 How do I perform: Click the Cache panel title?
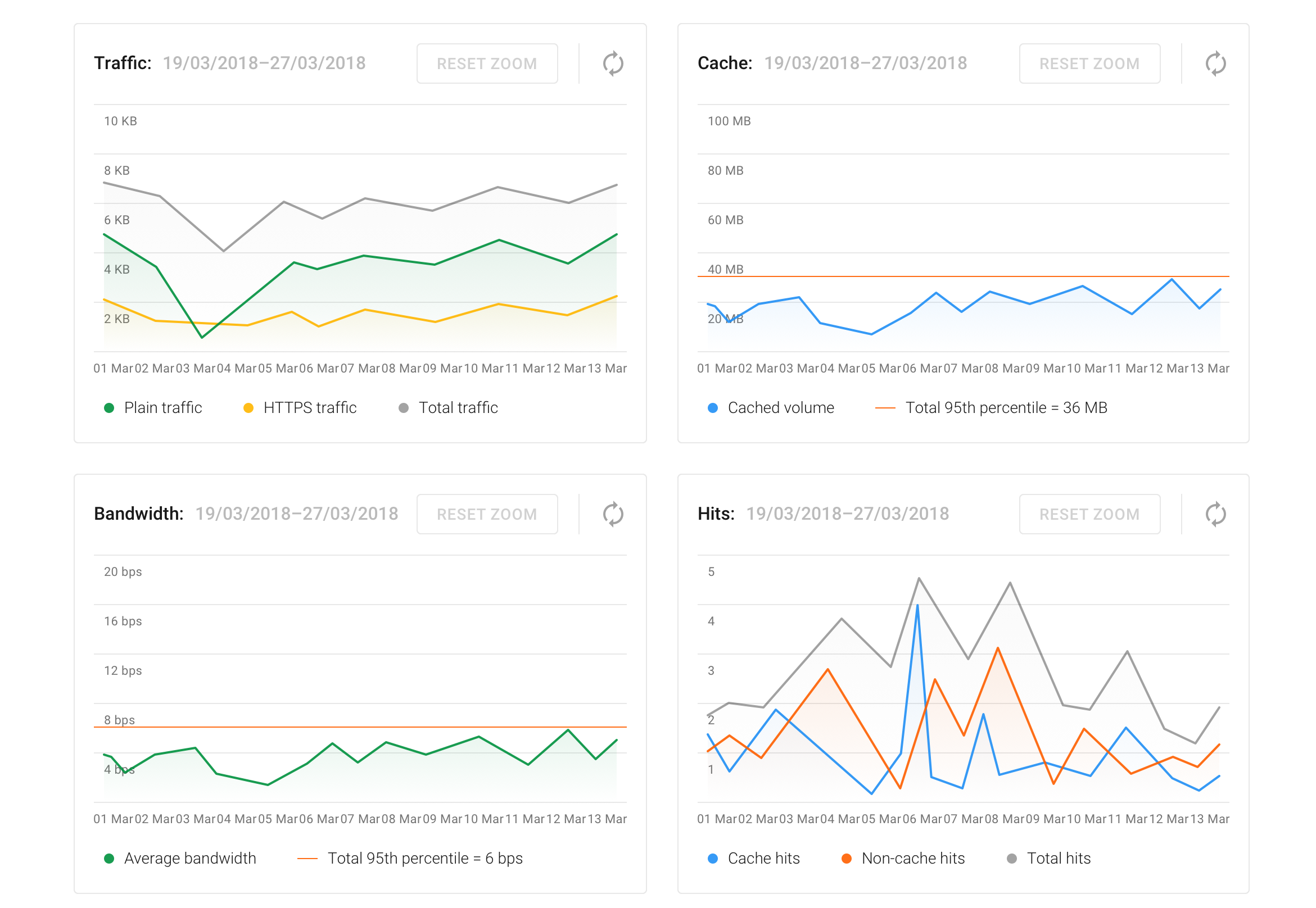click(x=725, y=63)
